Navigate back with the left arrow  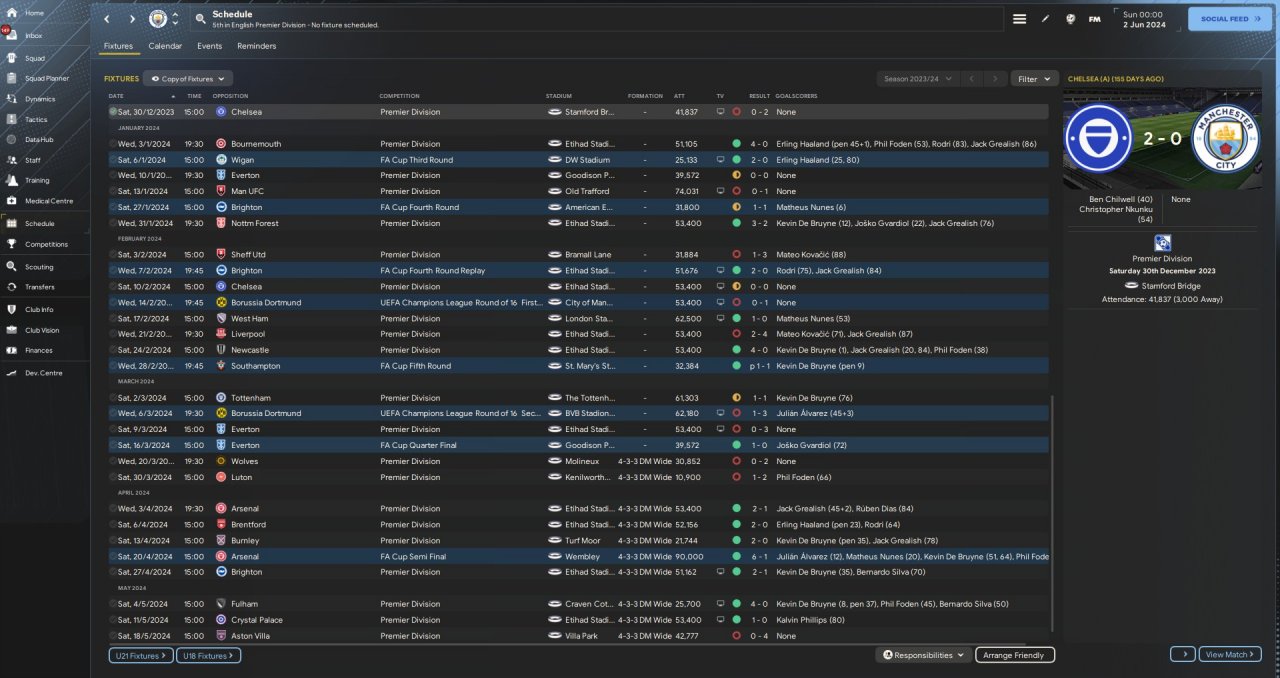[107, 19]
